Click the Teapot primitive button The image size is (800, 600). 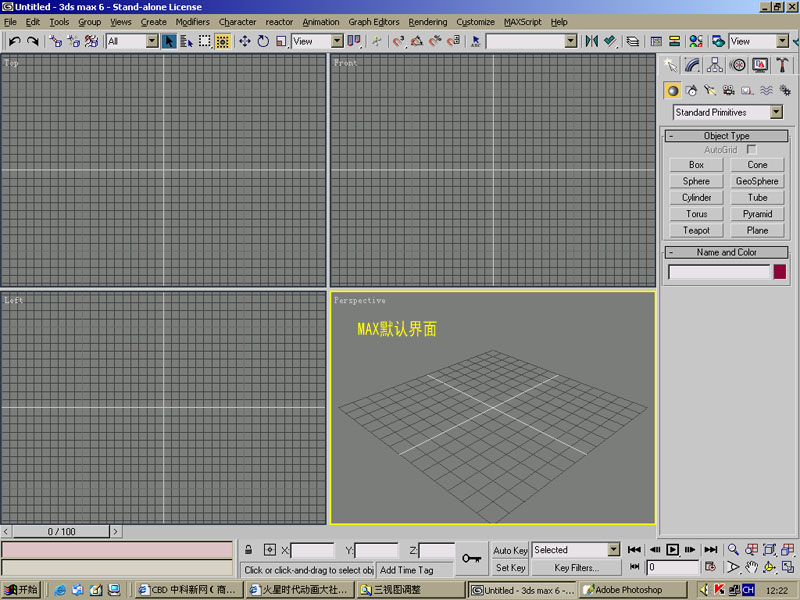[696, 230]
